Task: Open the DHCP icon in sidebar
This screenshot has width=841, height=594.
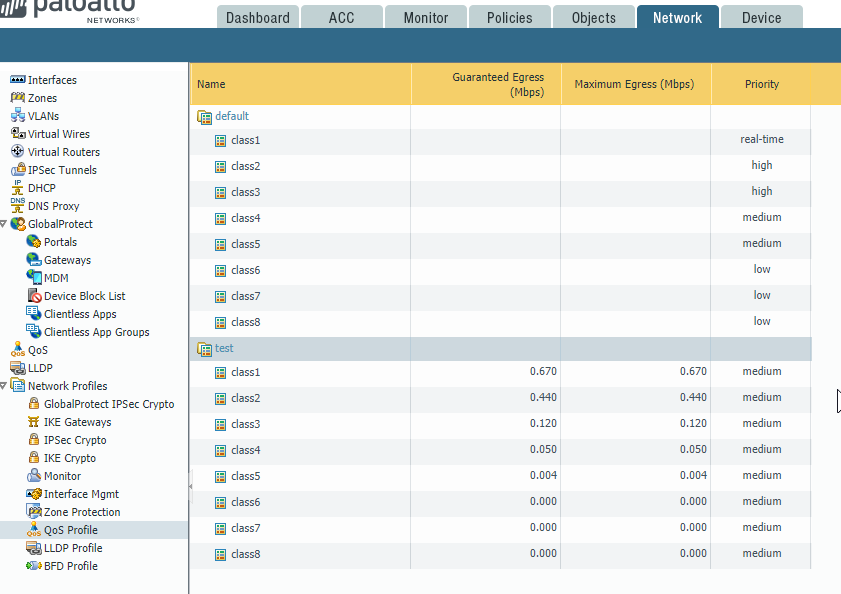Action: [18, 188]
